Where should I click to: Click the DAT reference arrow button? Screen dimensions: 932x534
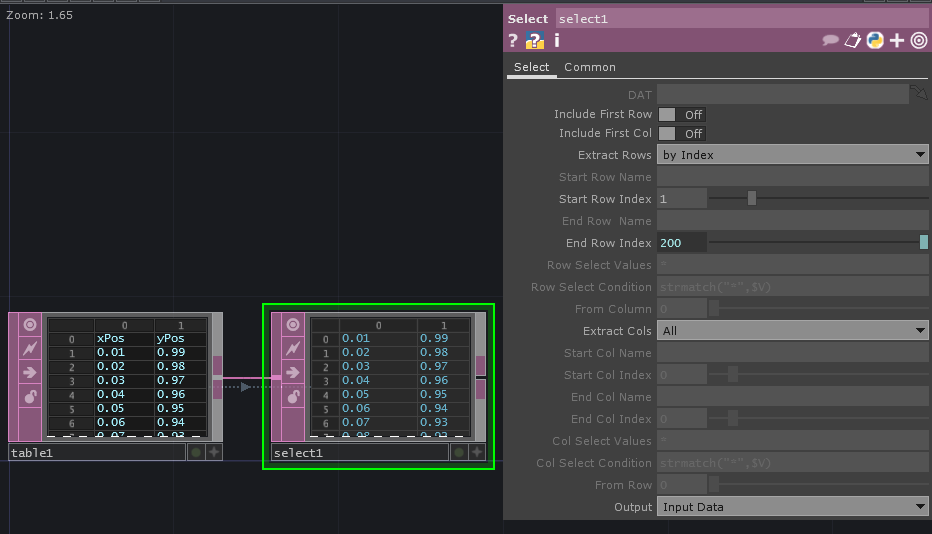click(x=919, y=94)
